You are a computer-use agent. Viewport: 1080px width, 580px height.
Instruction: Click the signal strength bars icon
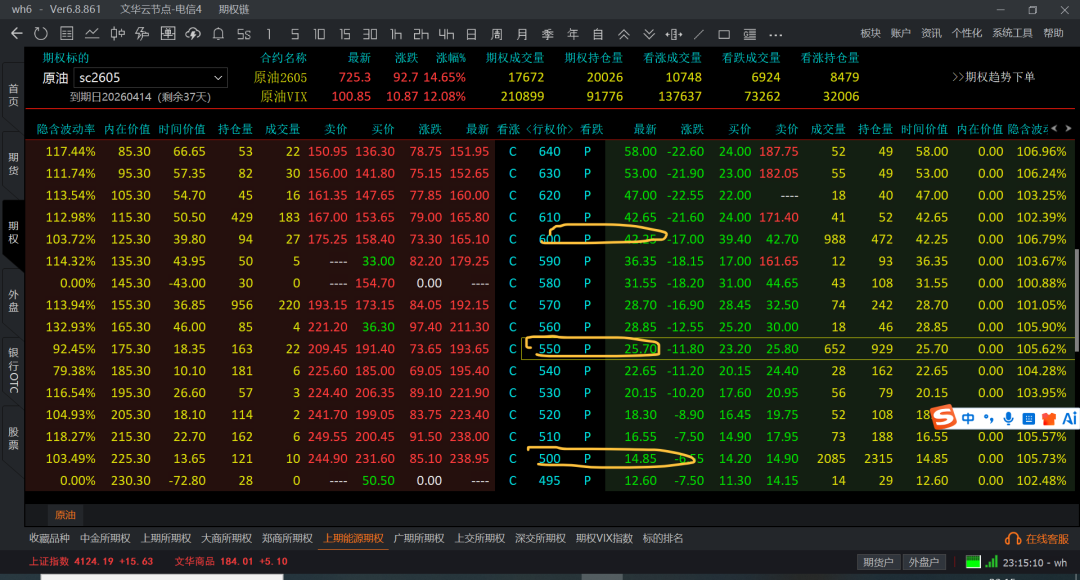point(991,561)
